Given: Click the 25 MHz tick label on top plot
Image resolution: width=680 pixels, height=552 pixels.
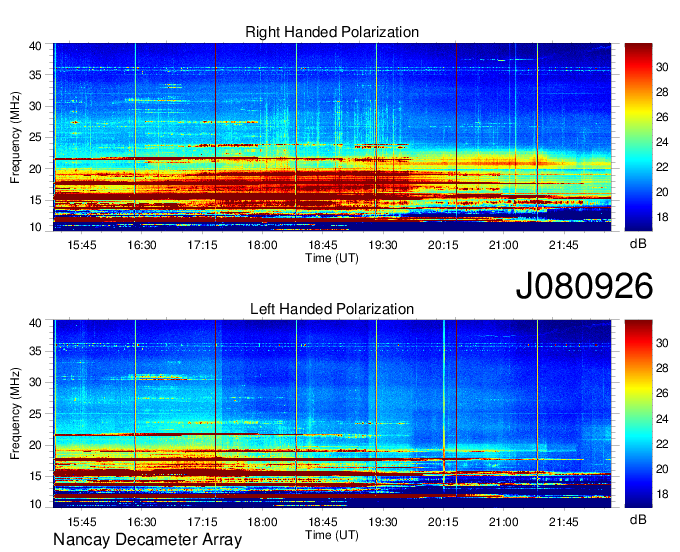Looking at the screenshot, I should tap(35, 137).
